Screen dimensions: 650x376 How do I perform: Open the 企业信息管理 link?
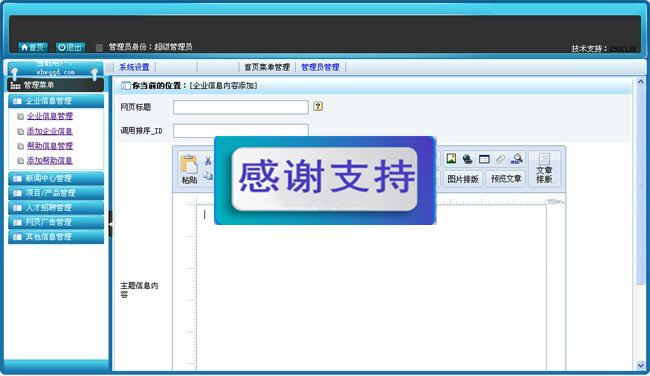[50, 116]
